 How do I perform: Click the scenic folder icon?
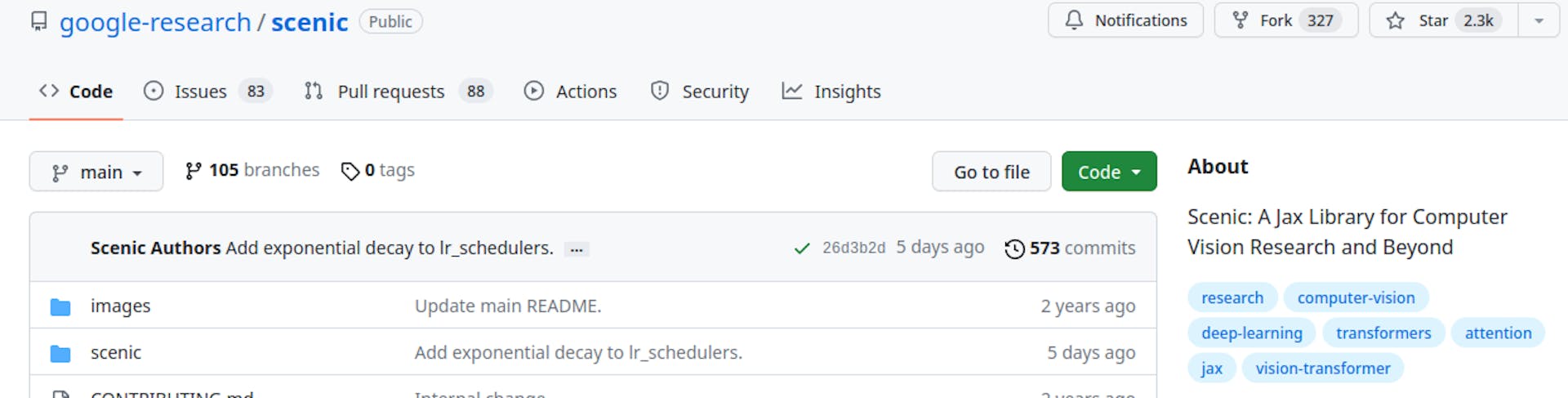(x=60, y=353)
